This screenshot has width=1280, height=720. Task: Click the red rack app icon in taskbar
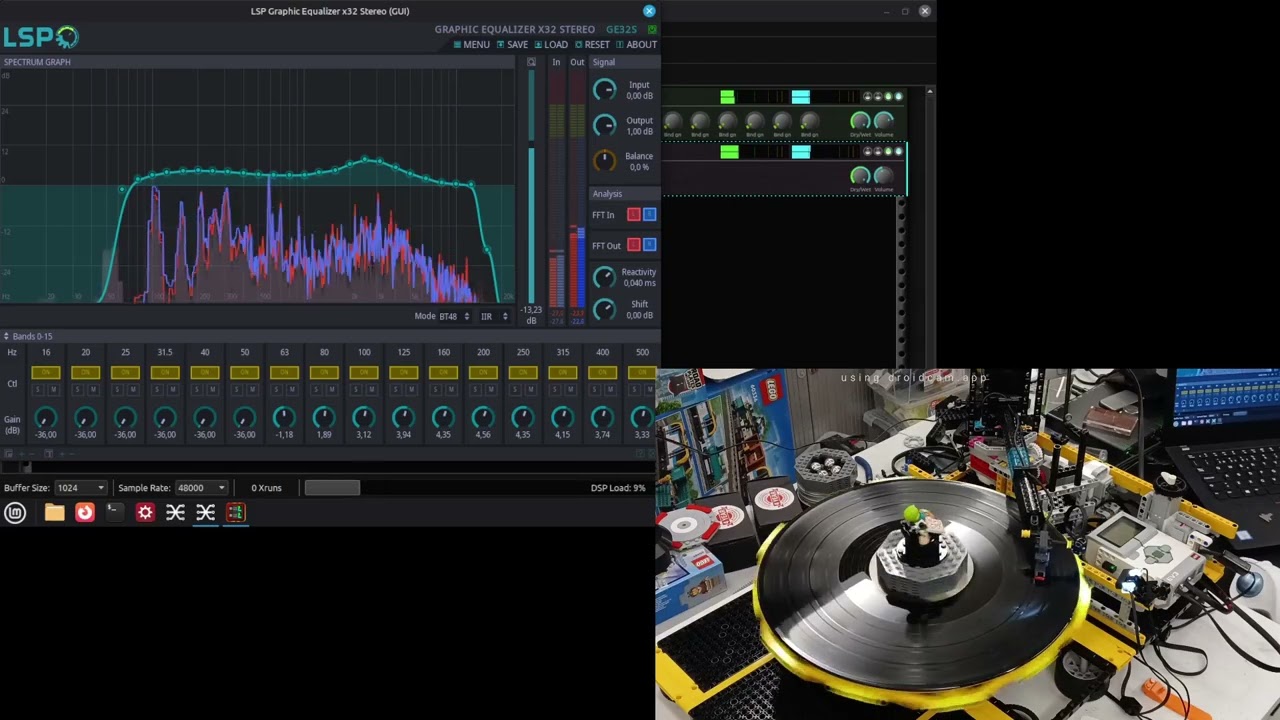click(x=235, y=512)
